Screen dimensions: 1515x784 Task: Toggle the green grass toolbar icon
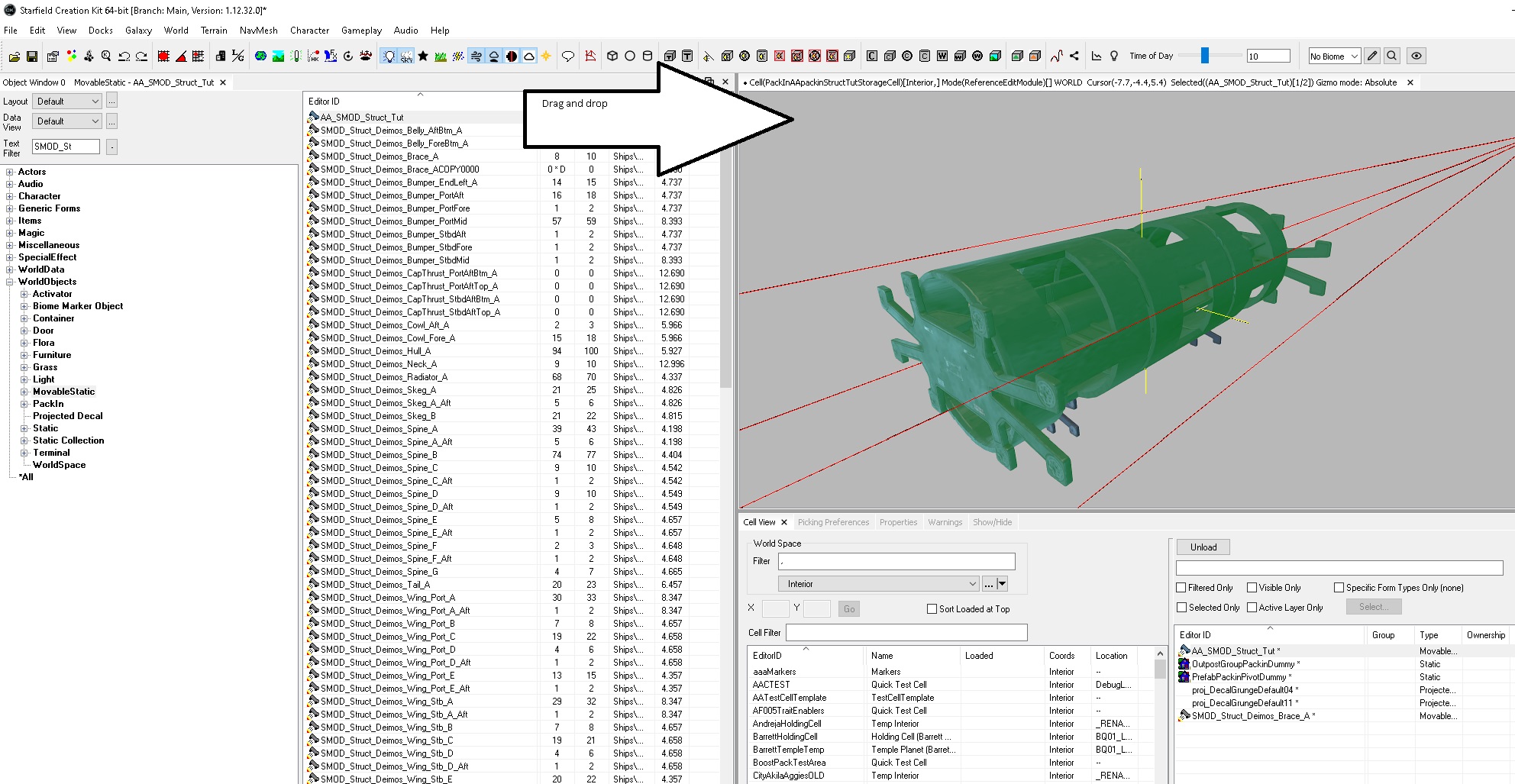point(441,56)
